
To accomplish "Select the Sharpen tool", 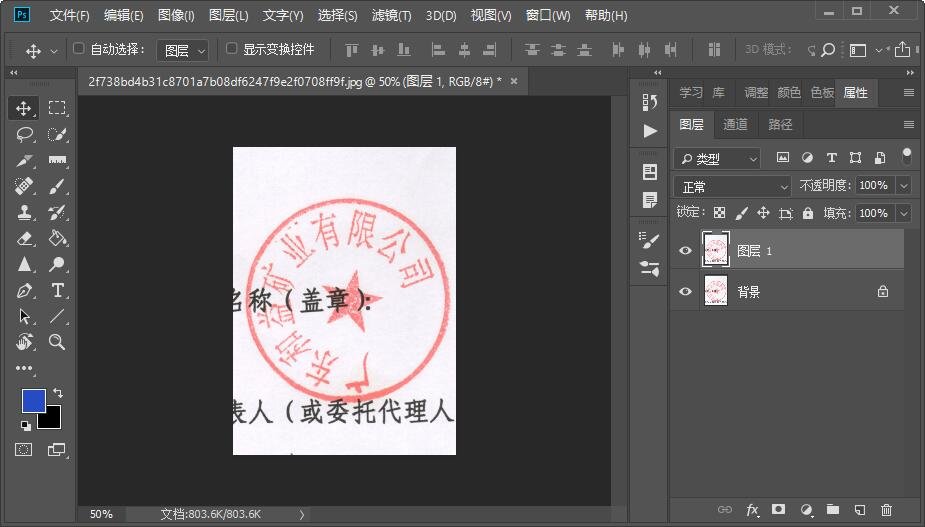I will (24, 264).
